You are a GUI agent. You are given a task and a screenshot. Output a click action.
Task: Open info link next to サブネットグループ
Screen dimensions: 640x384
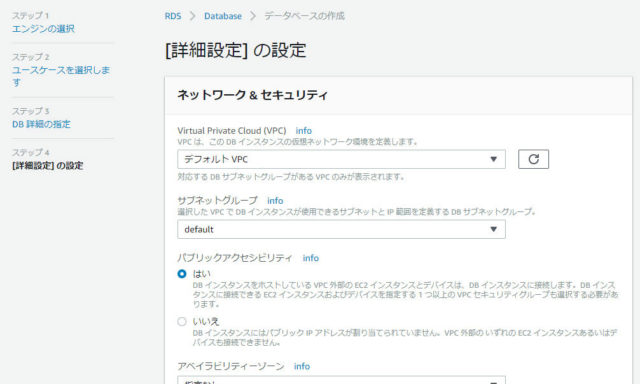pos(275,201)
